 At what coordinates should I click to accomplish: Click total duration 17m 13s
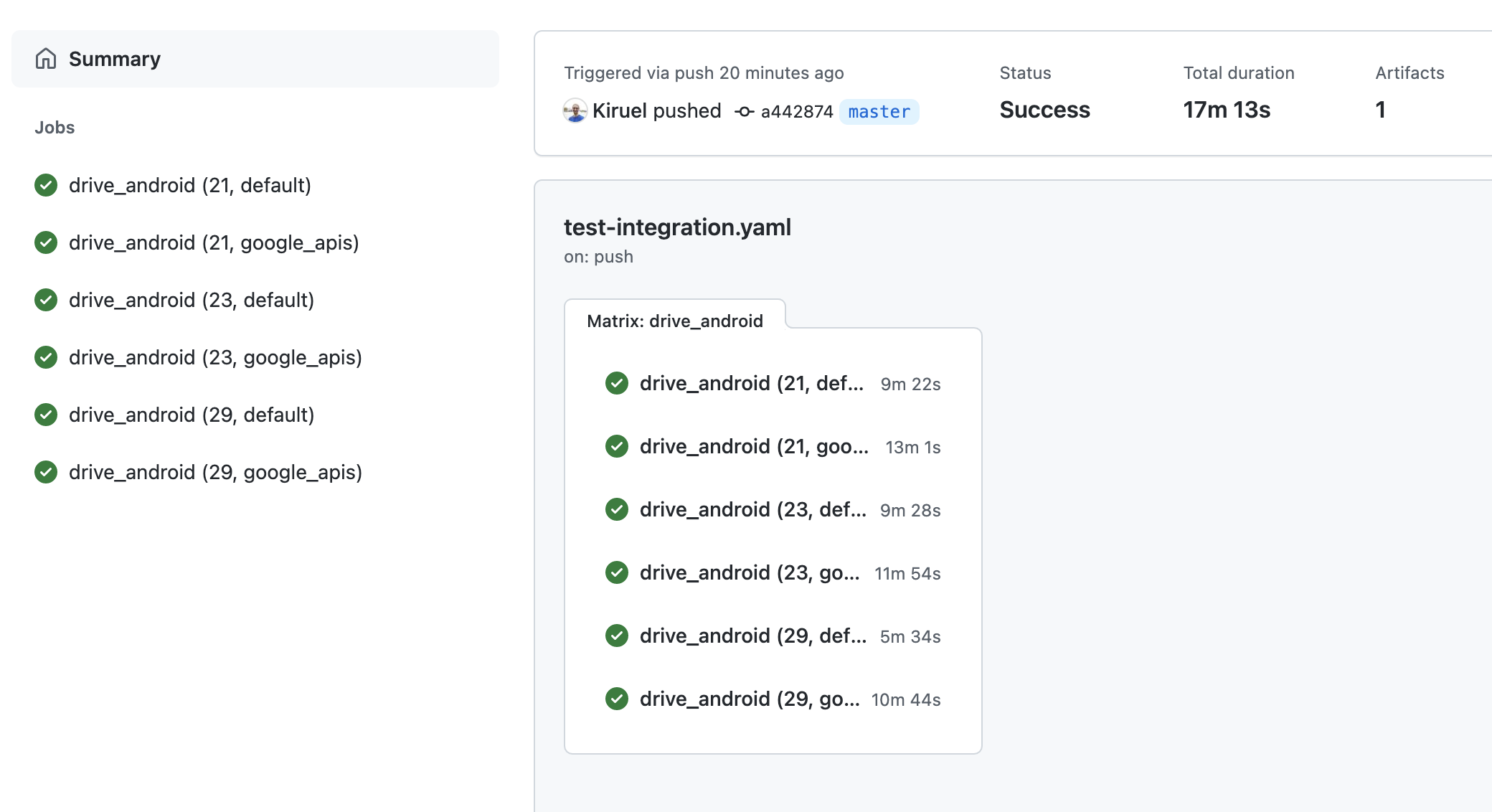[x=1227, y=110]
